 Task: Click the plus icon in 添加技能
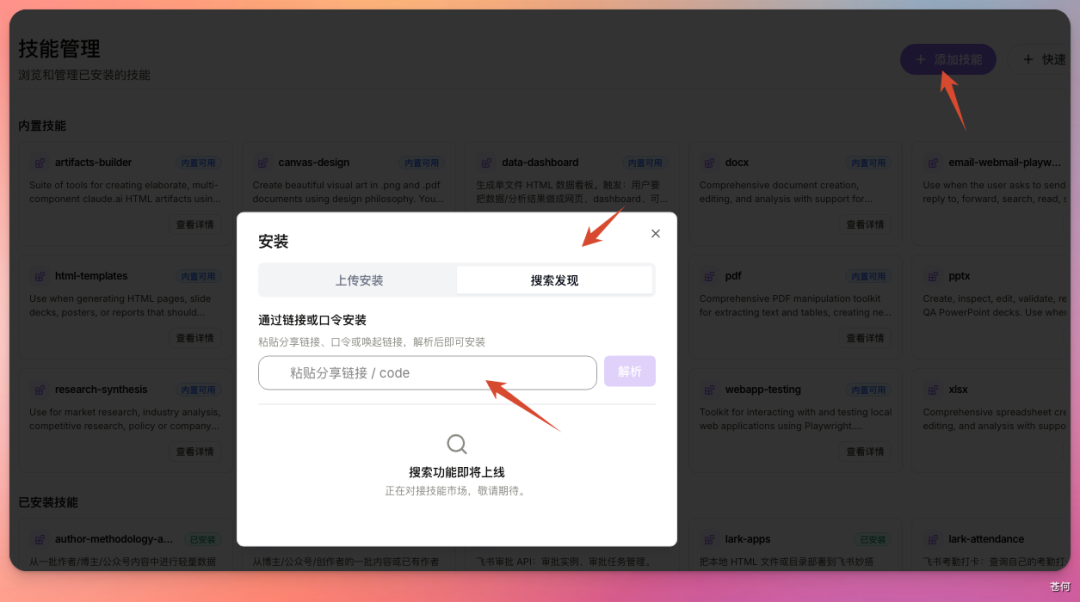click(x=920, y=60)
